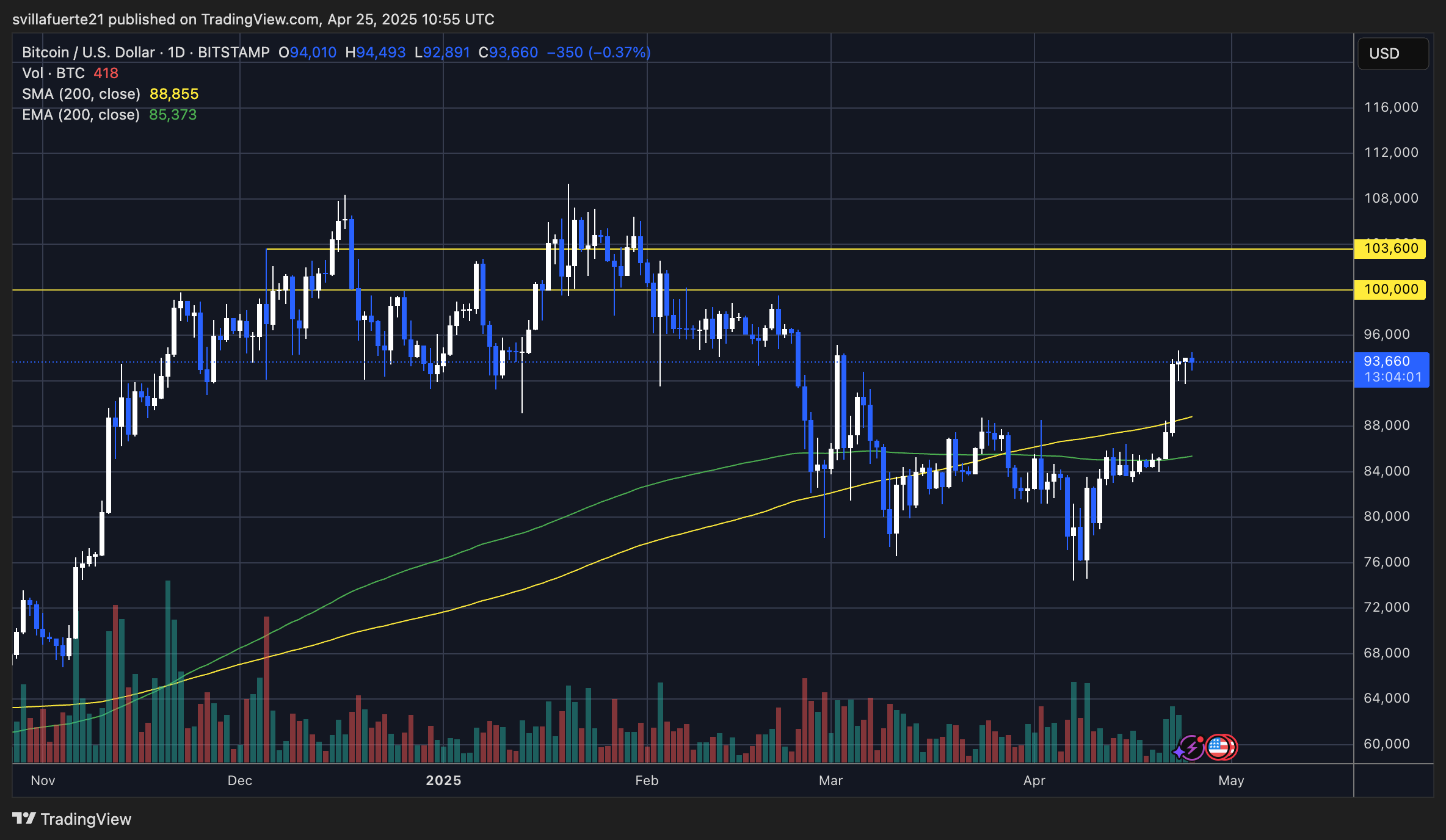The height and width of the screenshot is (840, 1446).
Task: Click the purple sparkle star icon
Action: pos(1178,753)
